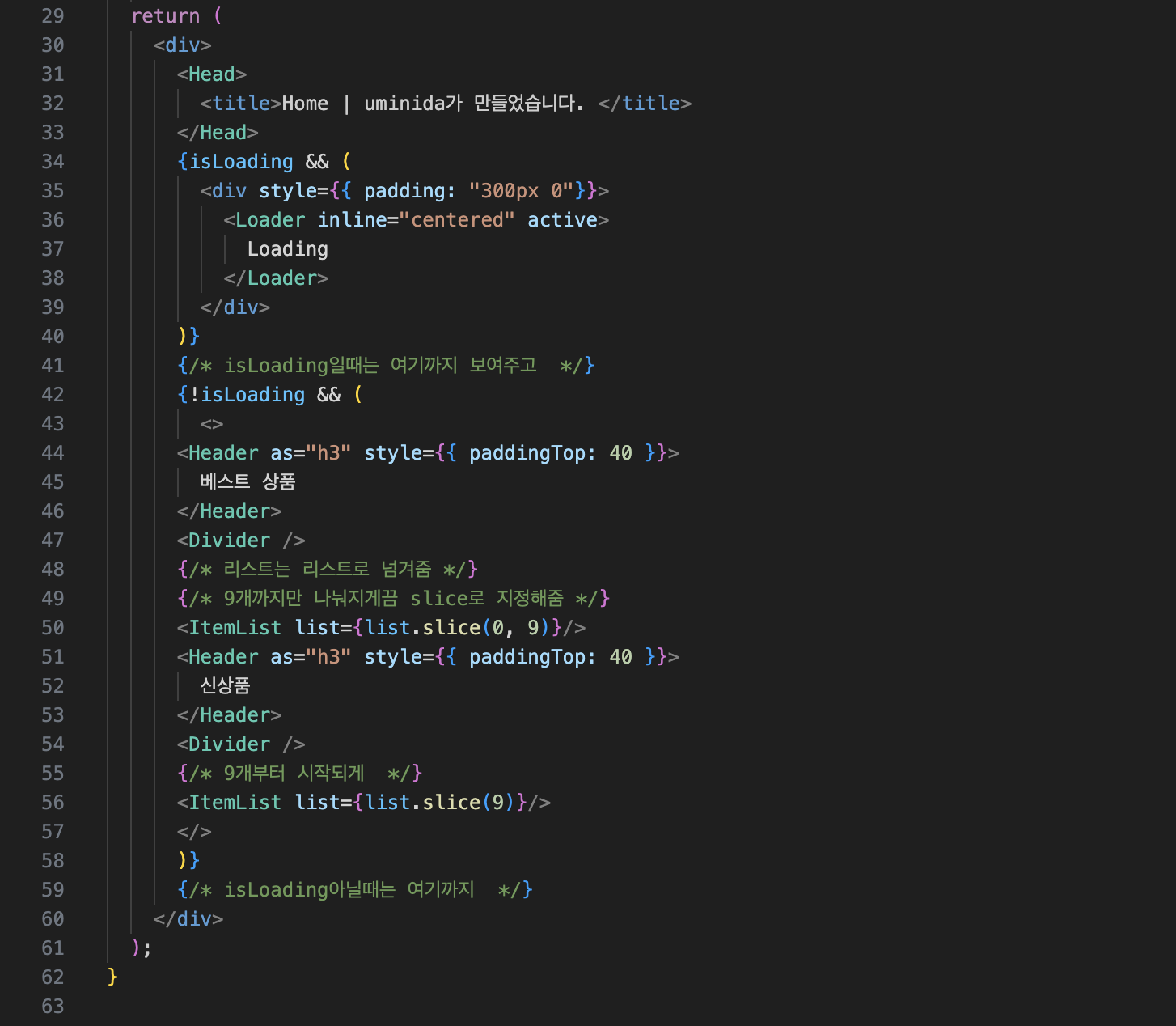Screen dimensions: 1176x1026
Task: Click the text 'uminida가 만들었습니다.'
Action: pyautogui.click(x=474, y=104)
